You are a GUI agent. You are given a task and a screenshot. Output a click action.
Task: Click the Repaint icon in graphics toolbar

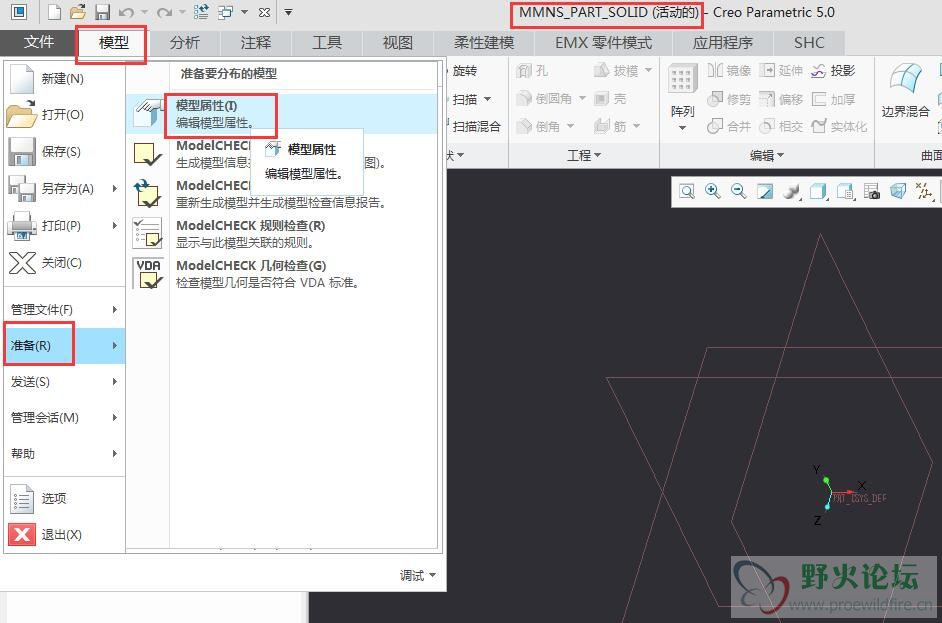765,191
